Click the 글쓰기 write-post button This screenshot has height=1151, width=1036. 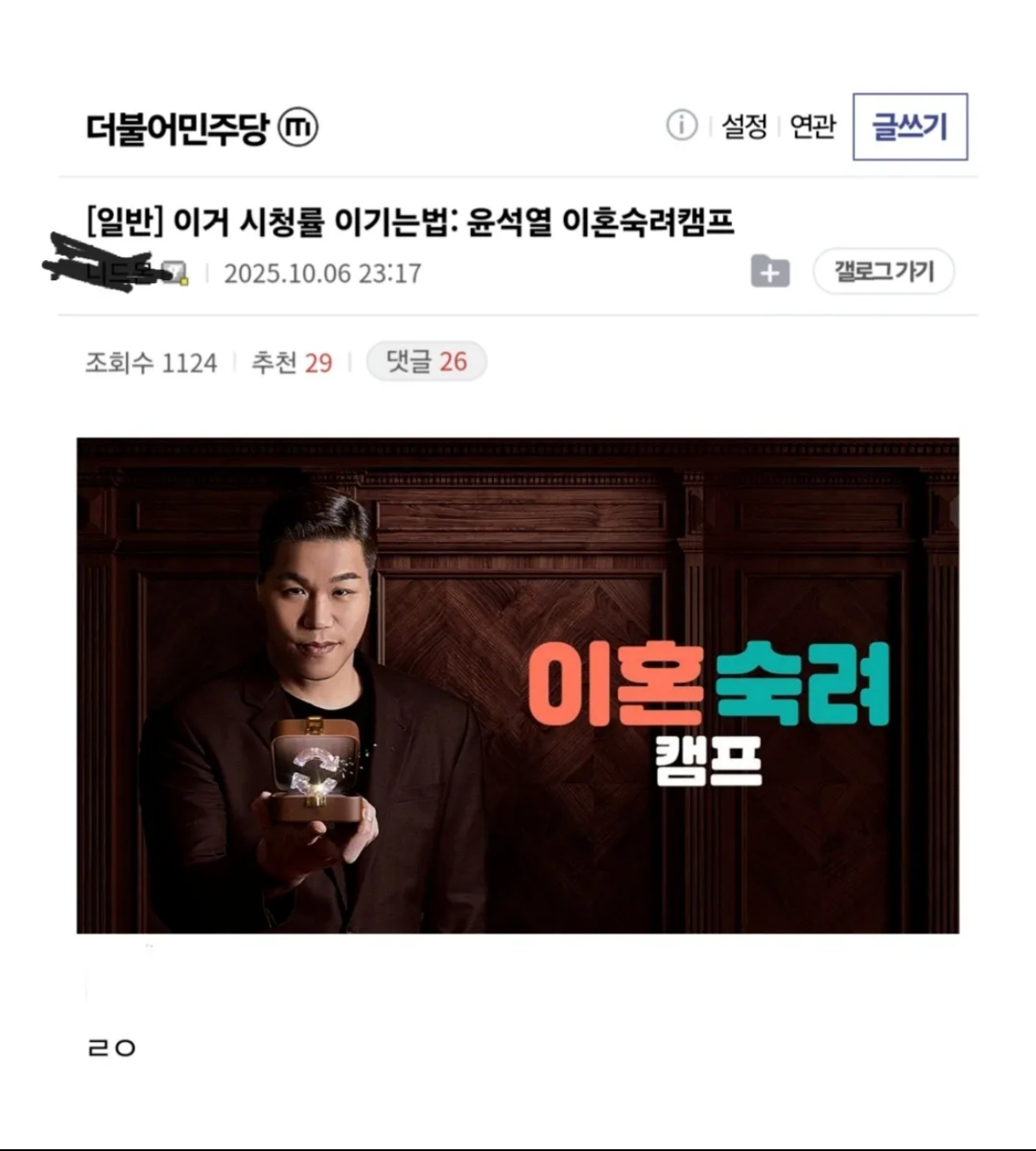tap(909, 127)
